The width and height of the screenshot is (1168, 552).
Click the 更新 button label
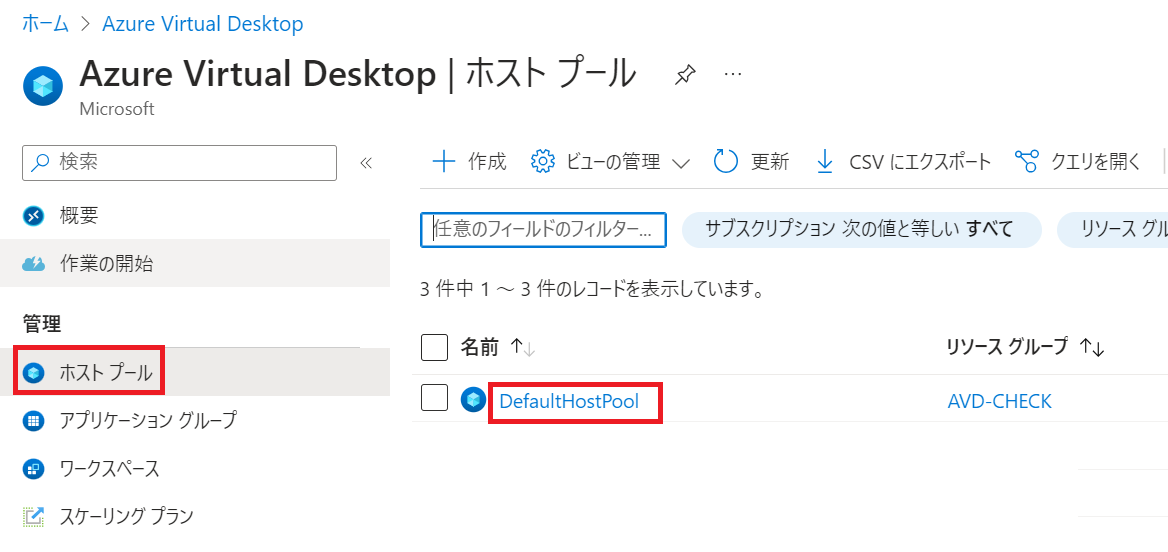[769, 162]
